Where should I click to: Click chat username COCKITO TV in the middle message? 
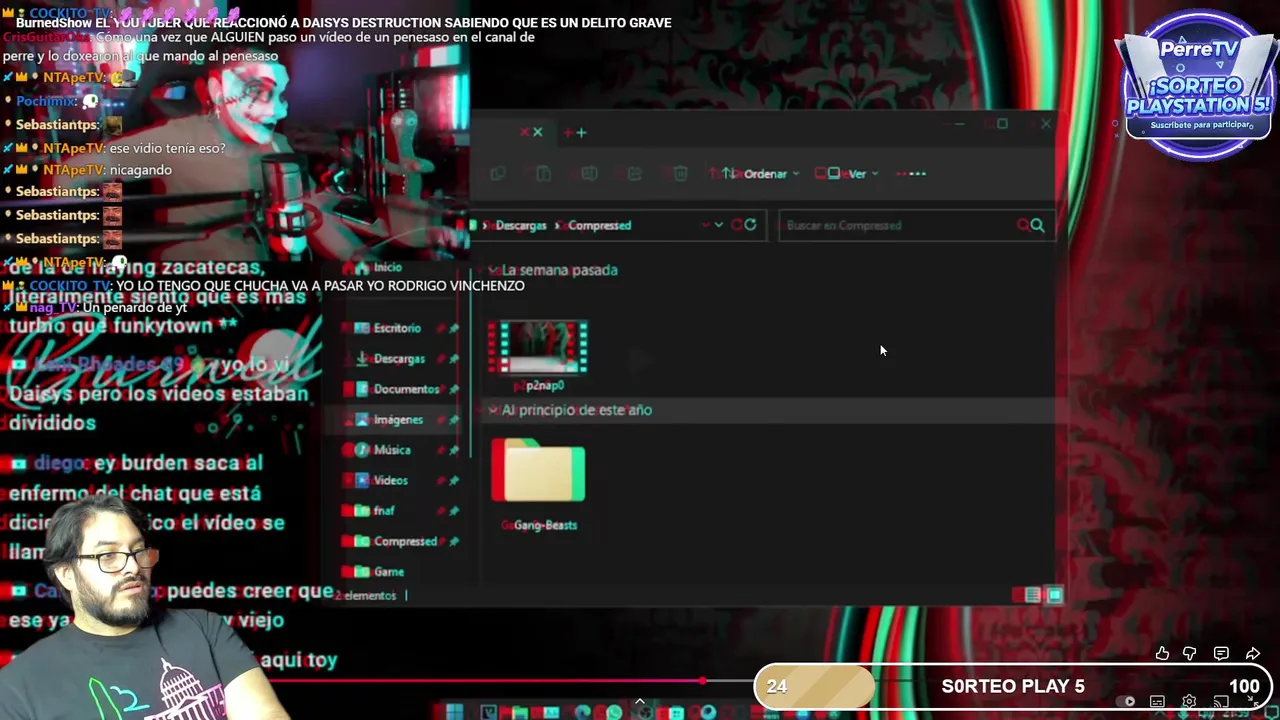[69, 286]
